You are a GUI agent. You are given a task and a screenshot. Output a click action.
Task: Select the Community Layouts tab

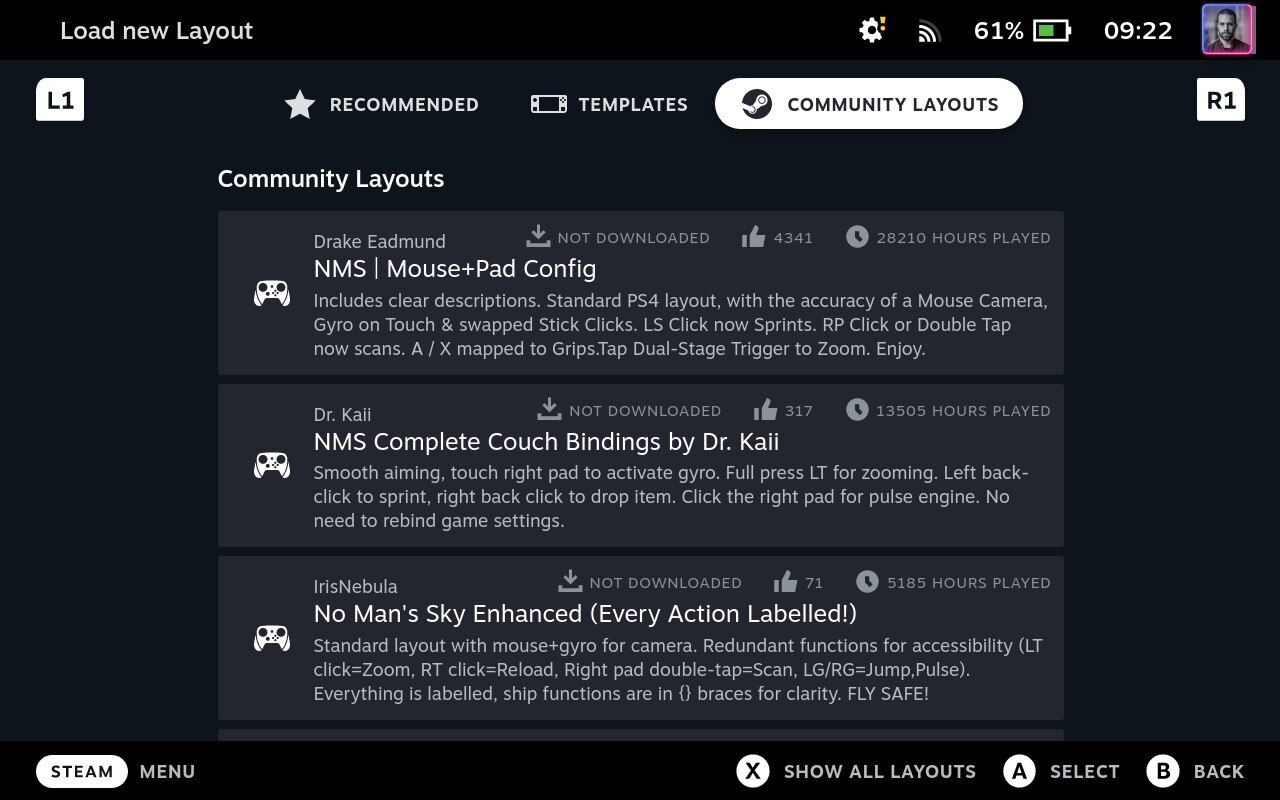(869, 104)
